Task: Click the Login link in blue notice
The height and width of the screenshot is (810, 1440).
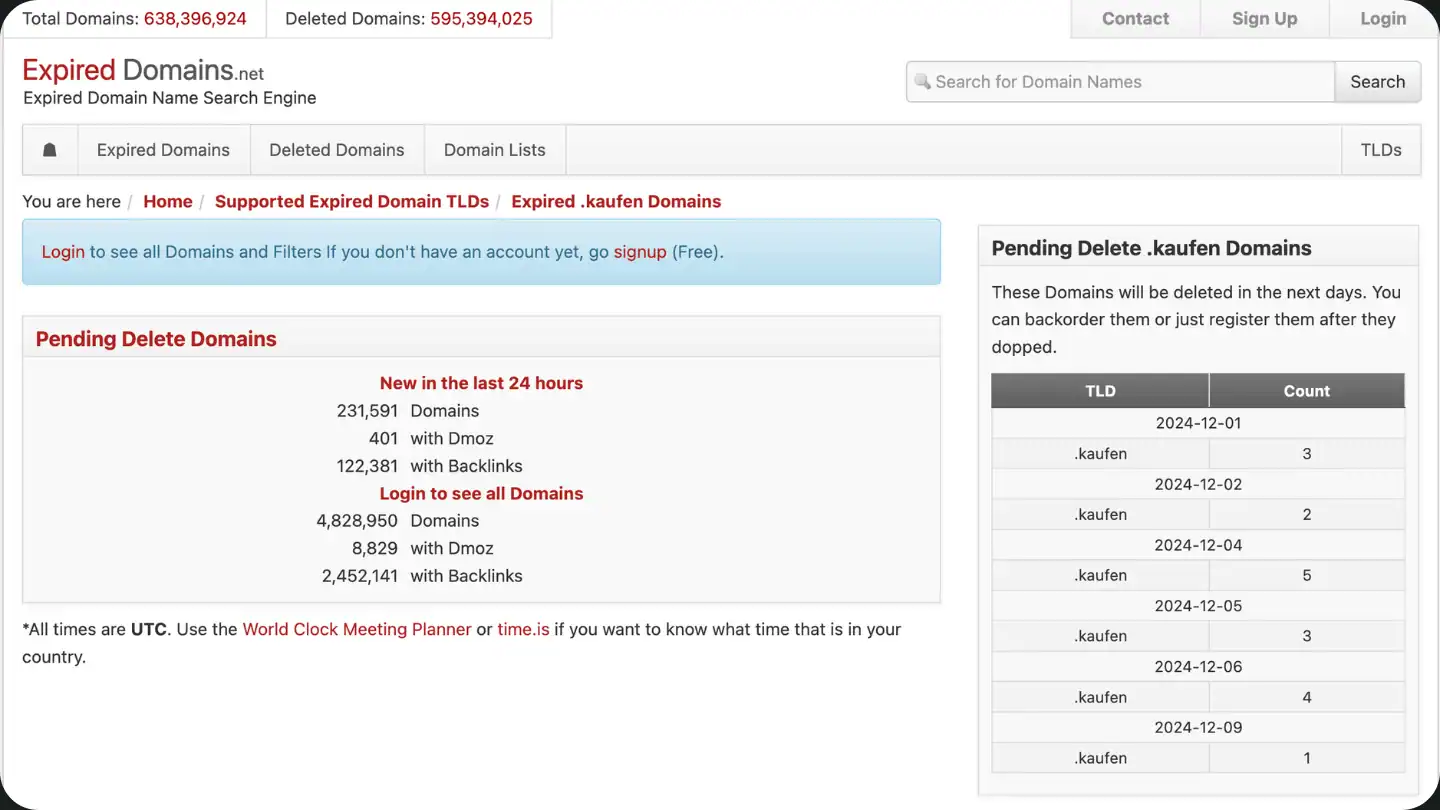Action: click(x=63, y=252)
